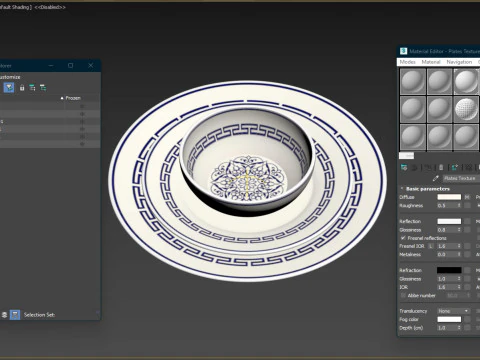The image size is (480, 360).
Task: Click the lock icon in Scene Explorer toolbar
Action: (x=22, y=88)
